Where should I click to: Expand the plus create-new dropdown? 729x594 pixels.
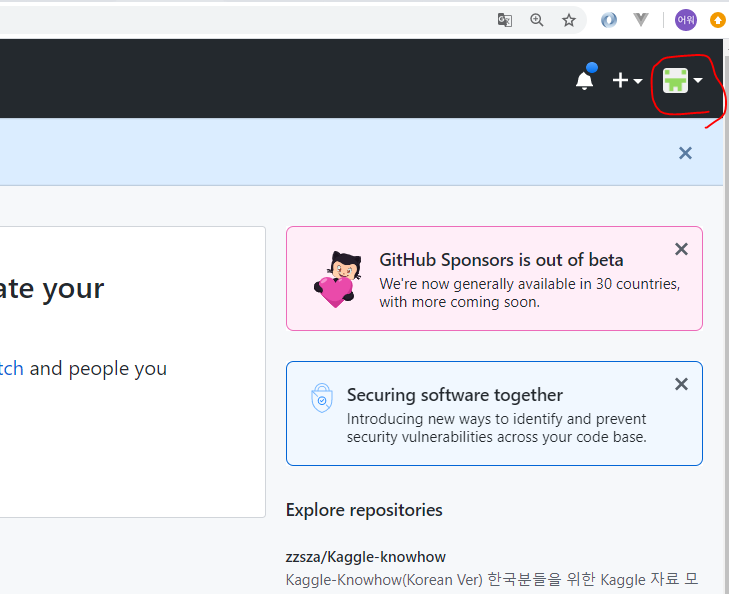coord(627,80)
